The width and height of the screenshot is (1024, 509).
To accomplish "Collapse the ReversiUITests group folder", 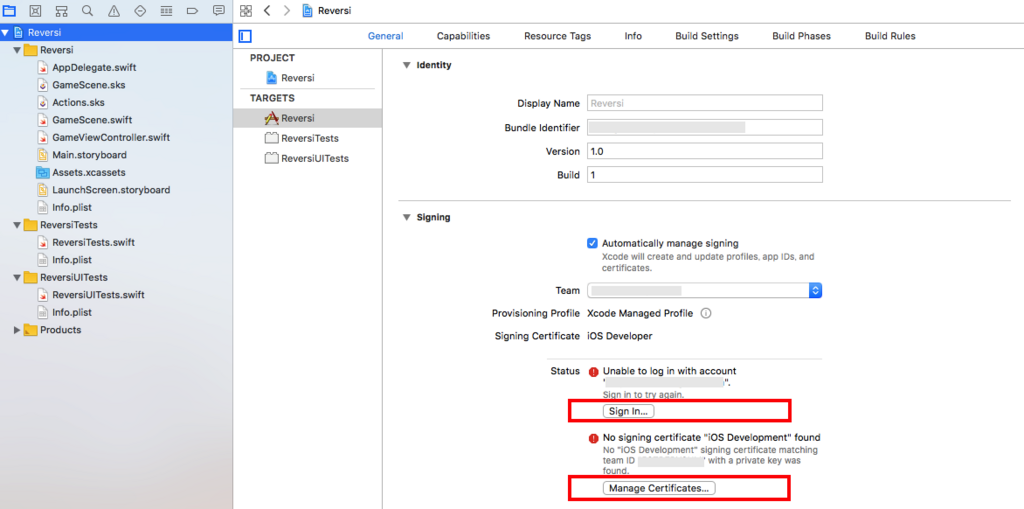I will point(17,277).
